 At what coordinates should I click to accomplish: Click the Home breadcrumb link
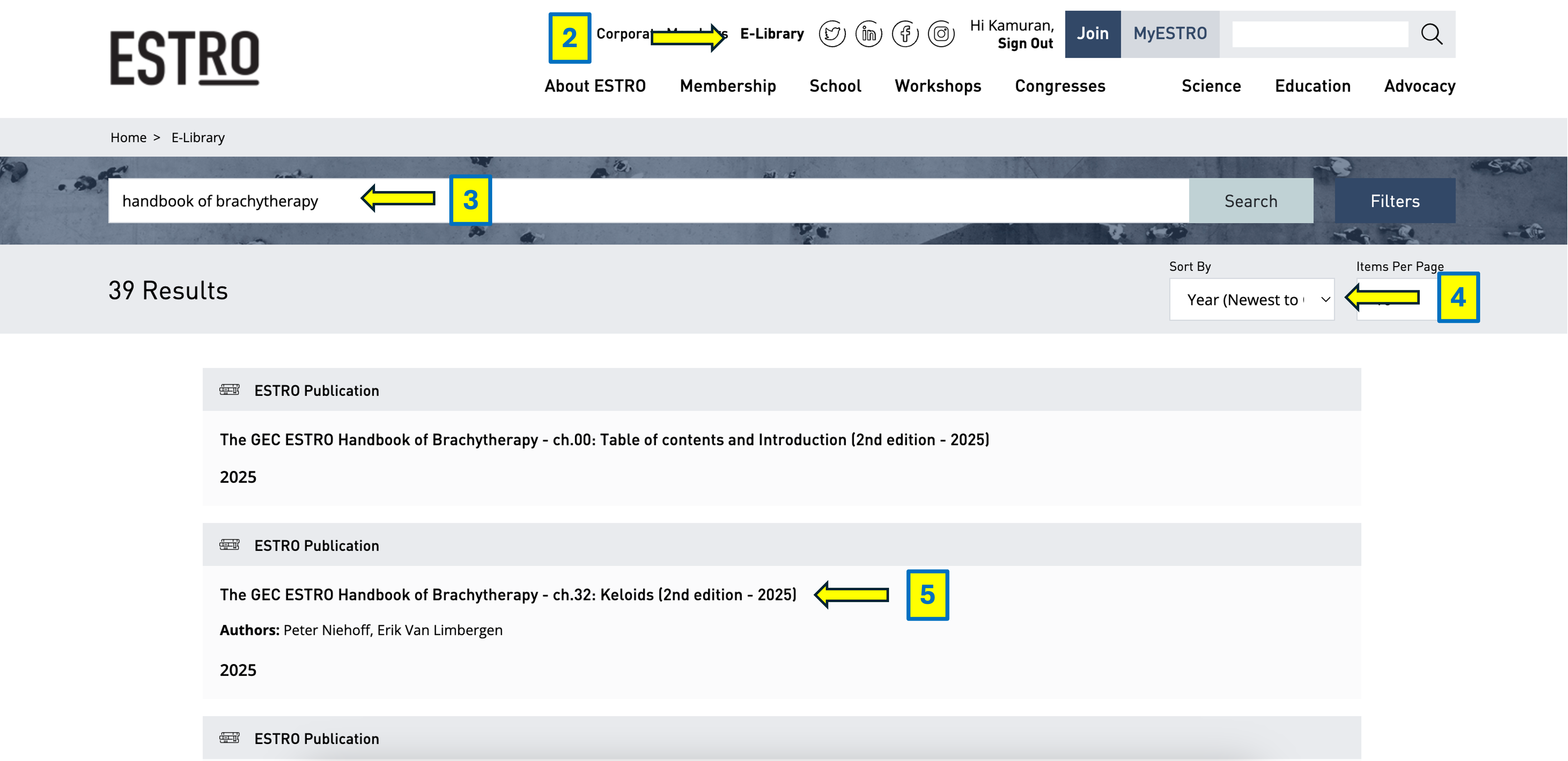pyautogui.click(x=128, y=137)
